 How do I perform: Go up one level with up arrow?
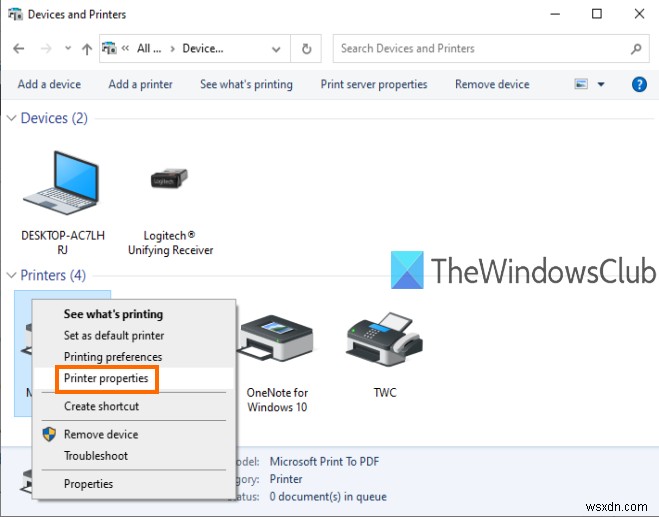(x=87, y=49)
